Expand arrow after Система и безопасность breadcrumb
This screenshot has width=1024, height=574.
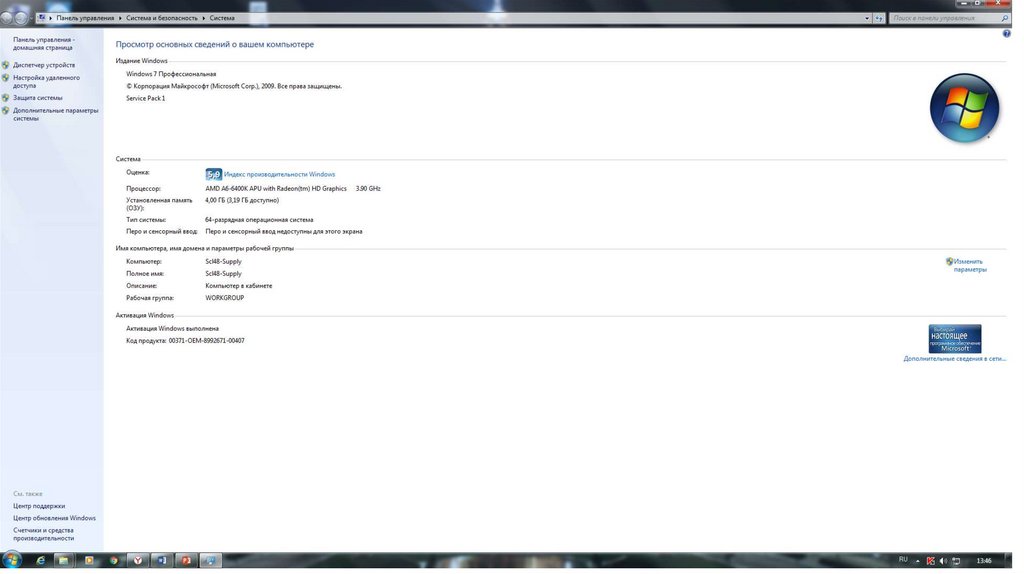click(x=204, y=18)
